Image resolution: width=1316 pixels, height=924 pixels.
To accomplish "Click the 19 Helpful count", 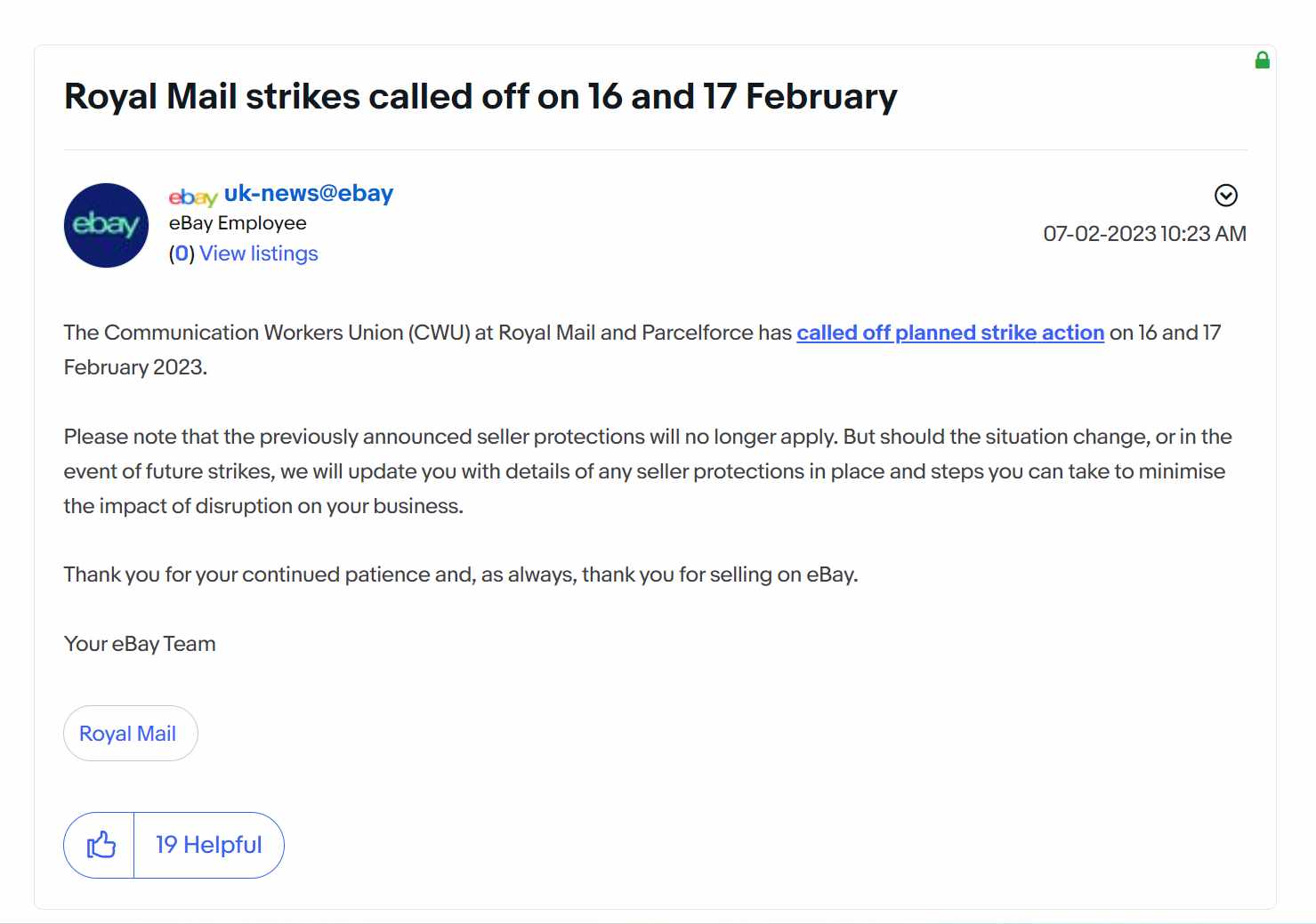I will (209, 845).
